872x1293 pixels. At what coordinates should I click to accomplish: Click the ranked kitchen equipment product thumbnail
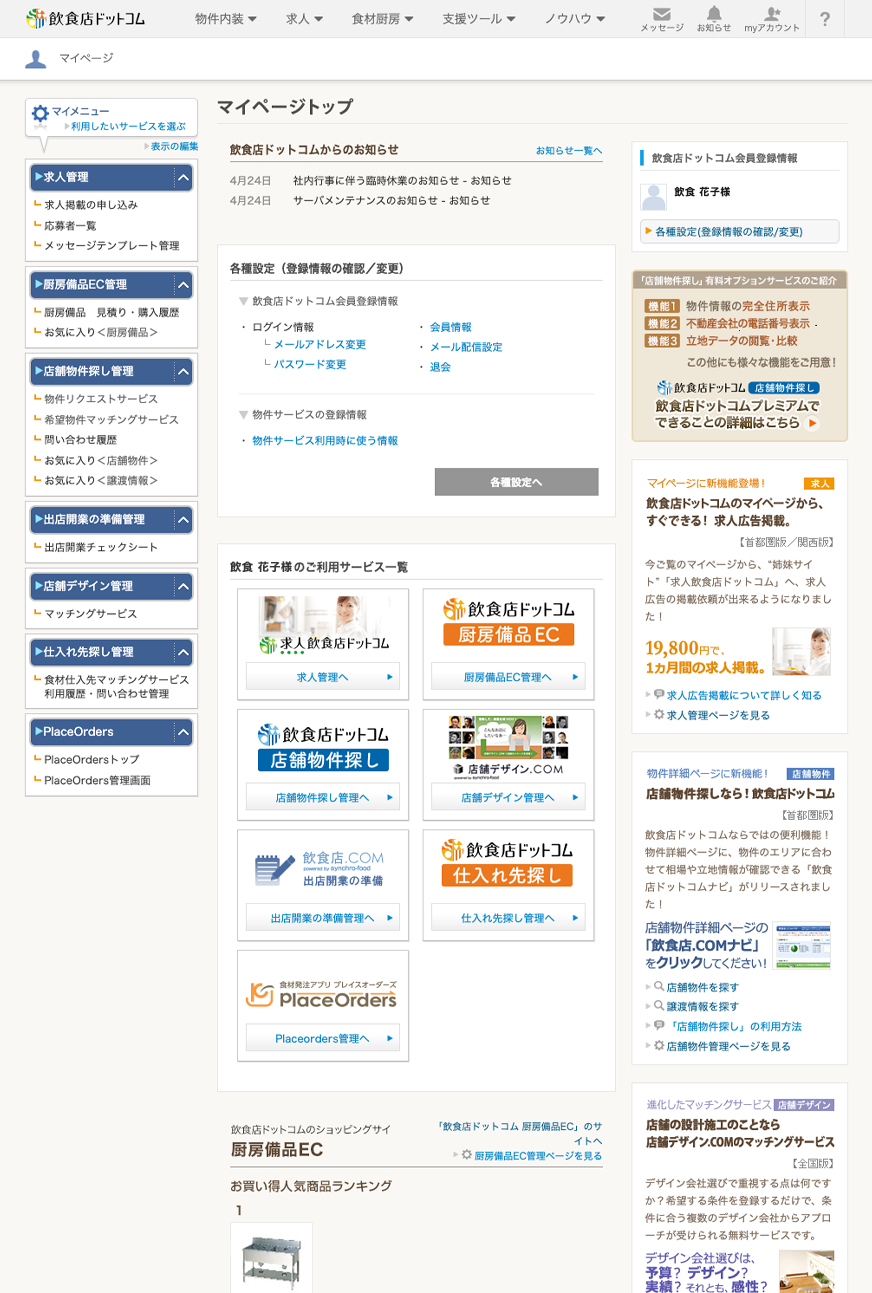271,1257
